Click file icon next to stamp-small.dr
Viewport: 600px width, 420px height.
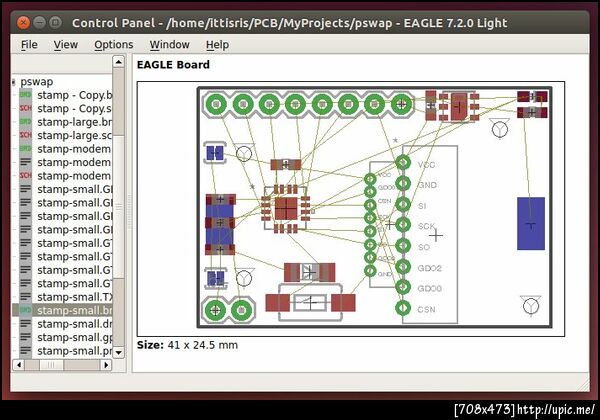tap(25, 324)
